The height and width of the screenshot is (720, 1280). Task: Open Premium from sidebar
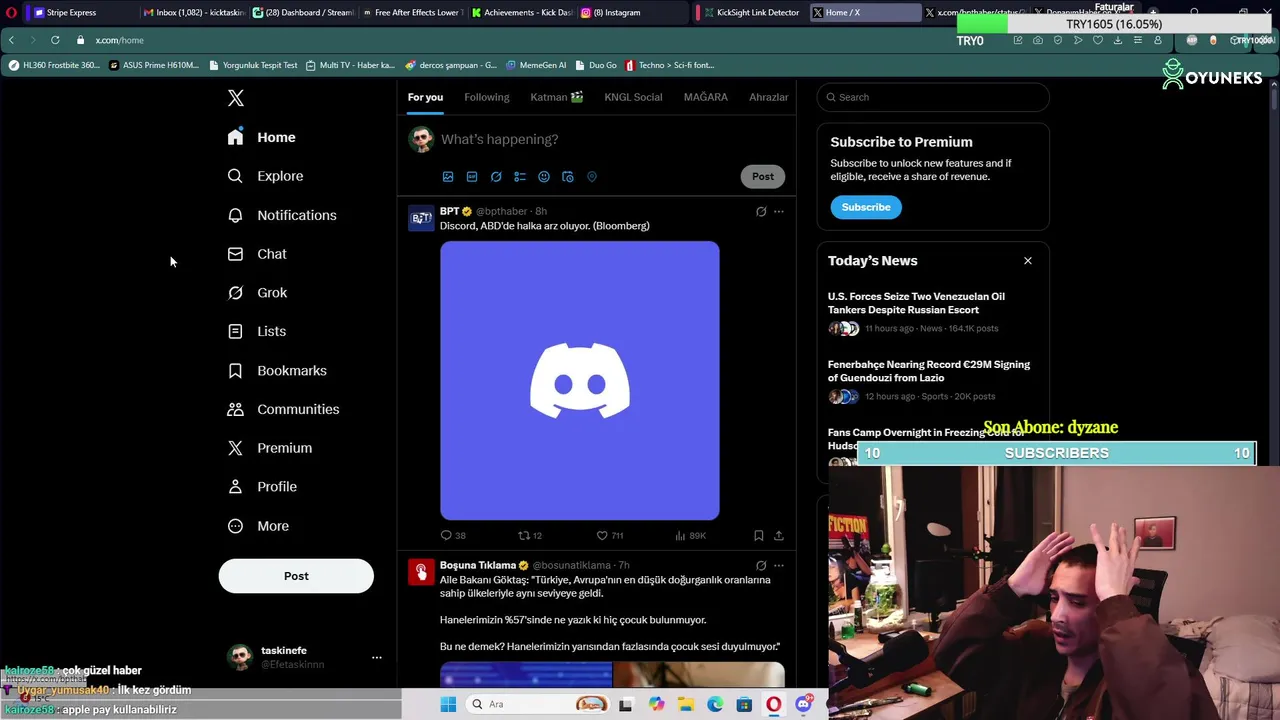tap(270, 448)
